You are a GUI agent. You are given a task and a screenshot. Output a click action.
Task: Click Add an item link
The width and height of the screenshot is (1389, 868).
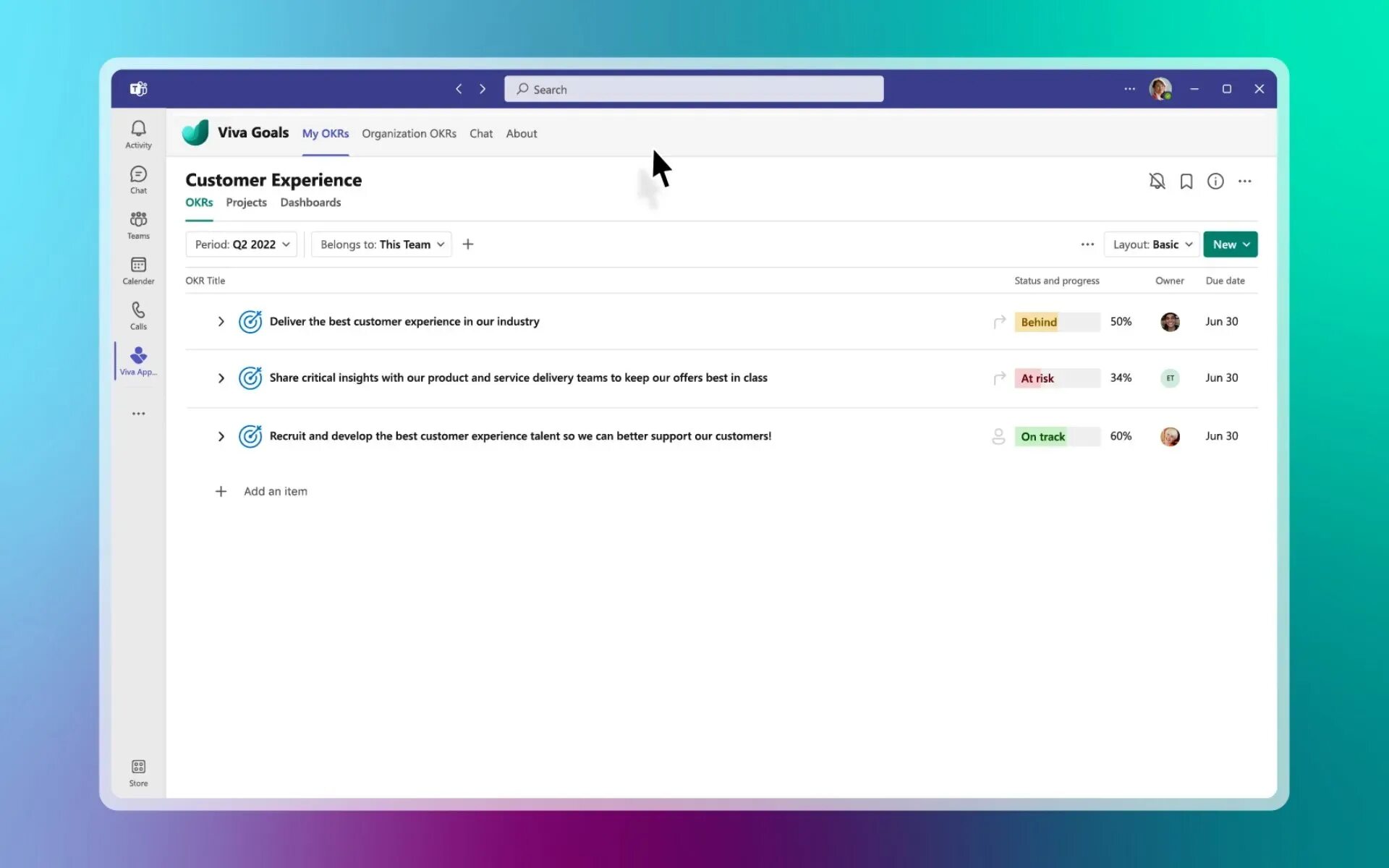pos(275,491)
